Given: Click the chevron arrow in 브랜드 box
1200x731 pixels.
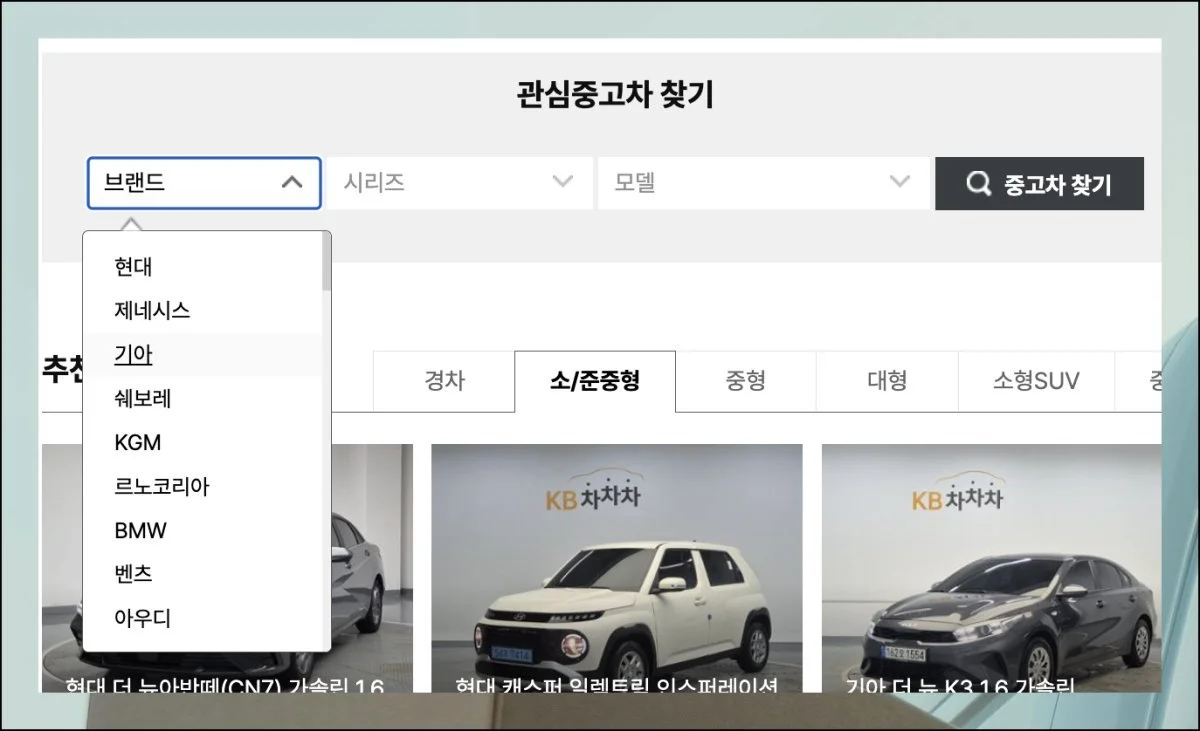Looking at the screenshot, I should pos(291,183).
